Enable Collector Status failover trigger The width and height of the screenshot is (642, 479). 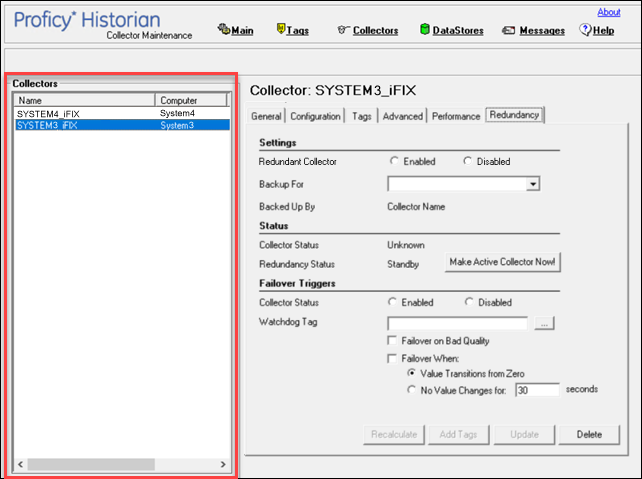point(392,302)
